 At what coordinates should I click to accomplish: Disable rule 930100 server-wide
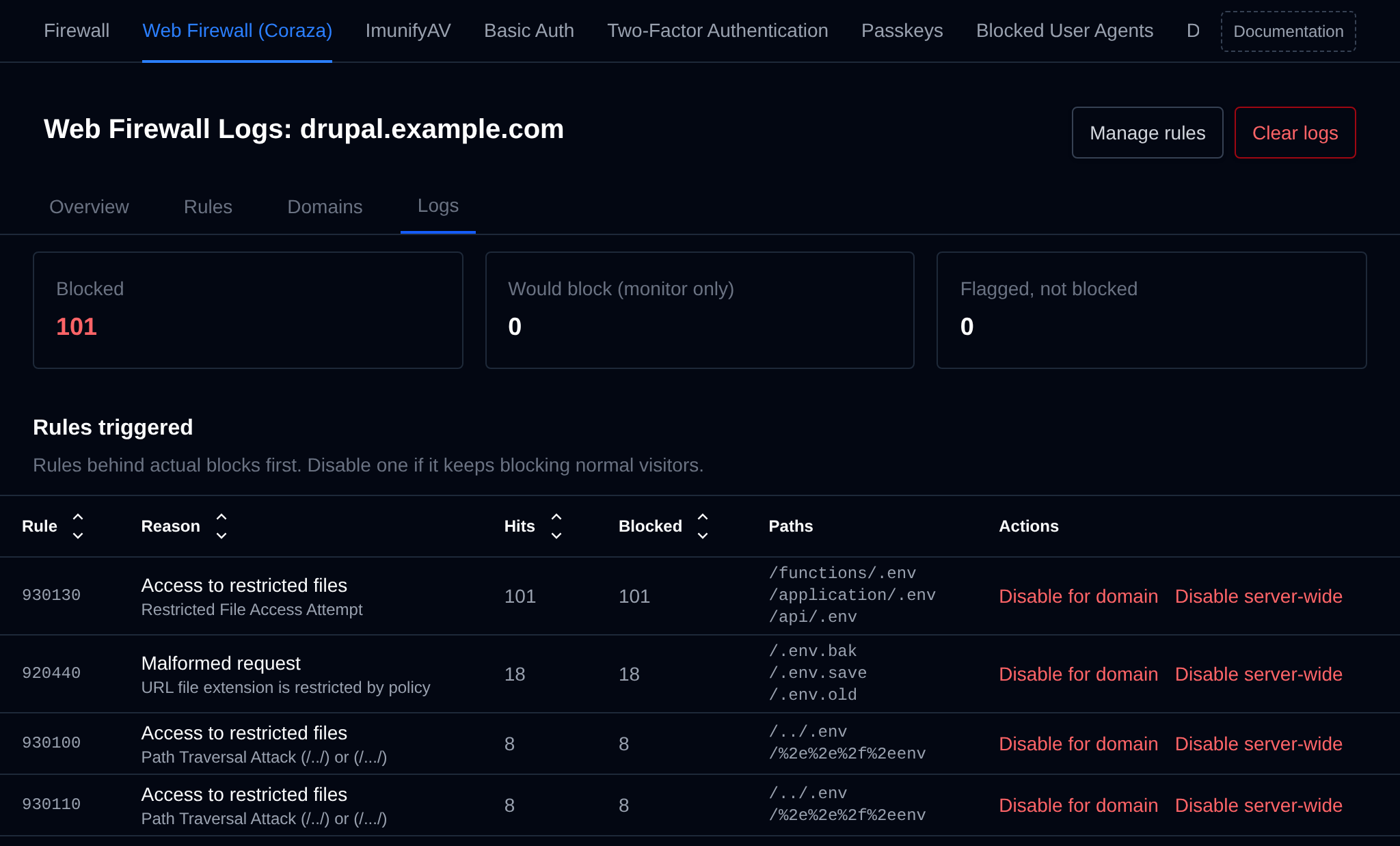[1258, 744]
